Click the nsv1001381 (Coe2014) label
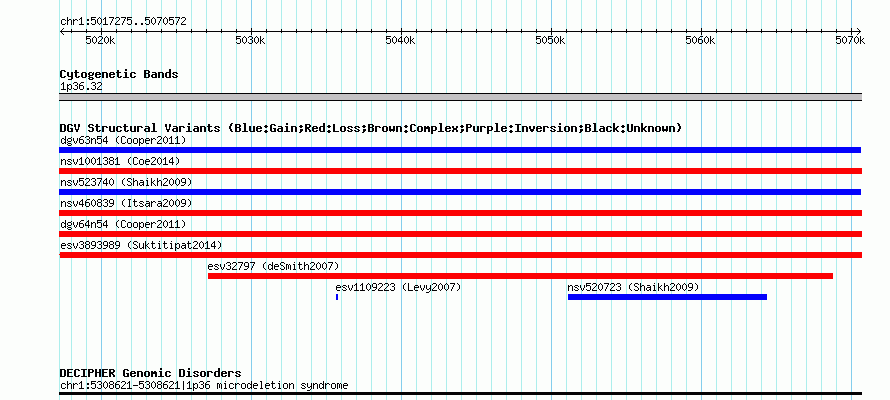 (x=120, y=161)
